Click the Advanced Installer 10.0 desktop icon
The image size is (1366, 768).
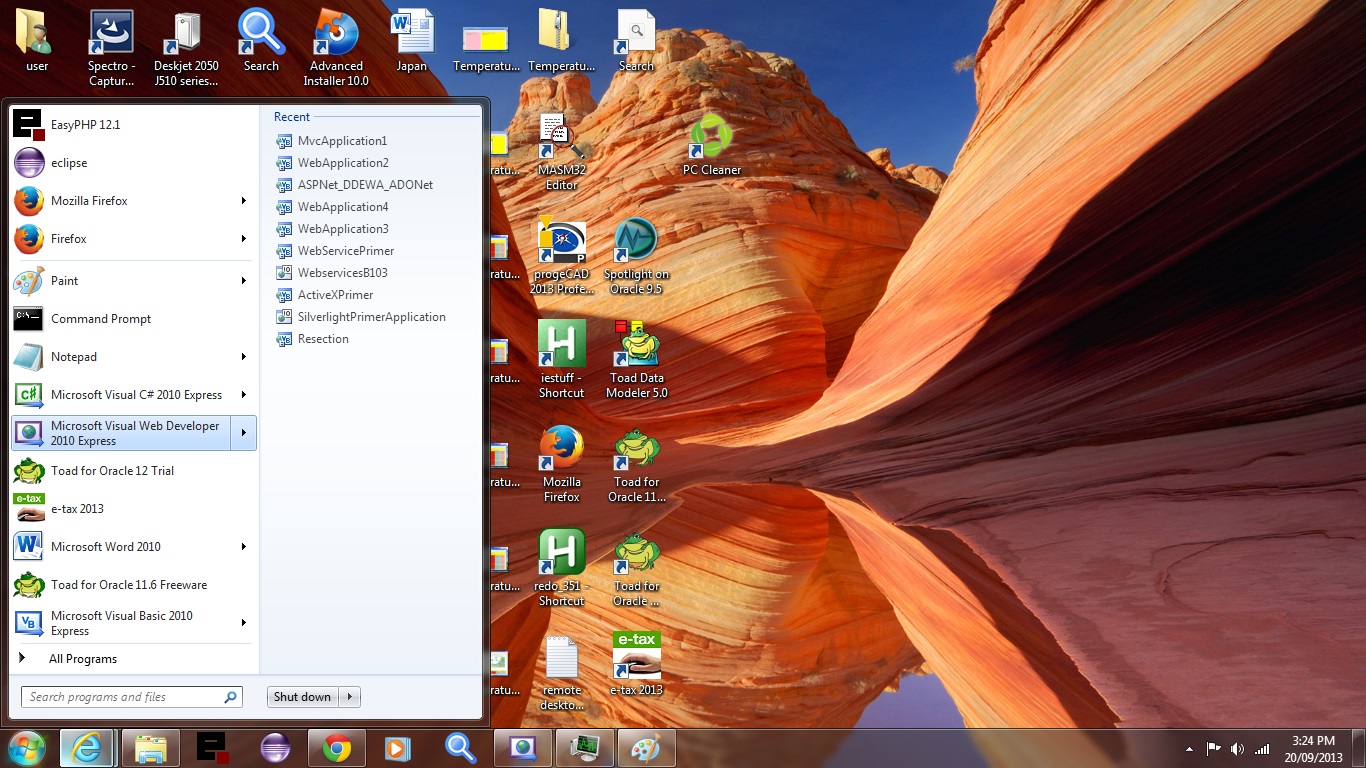[x=336, y=47]
